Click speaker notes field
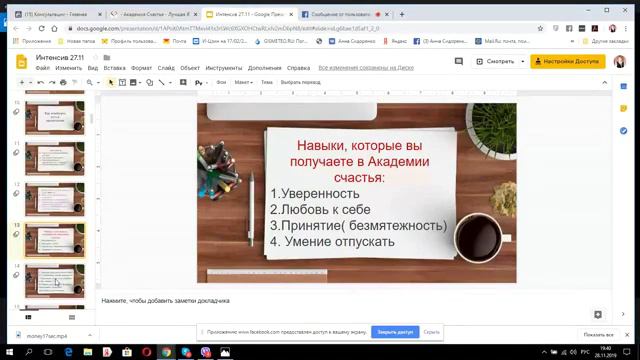This screenshot has height=360, width=640. (354, 301)
